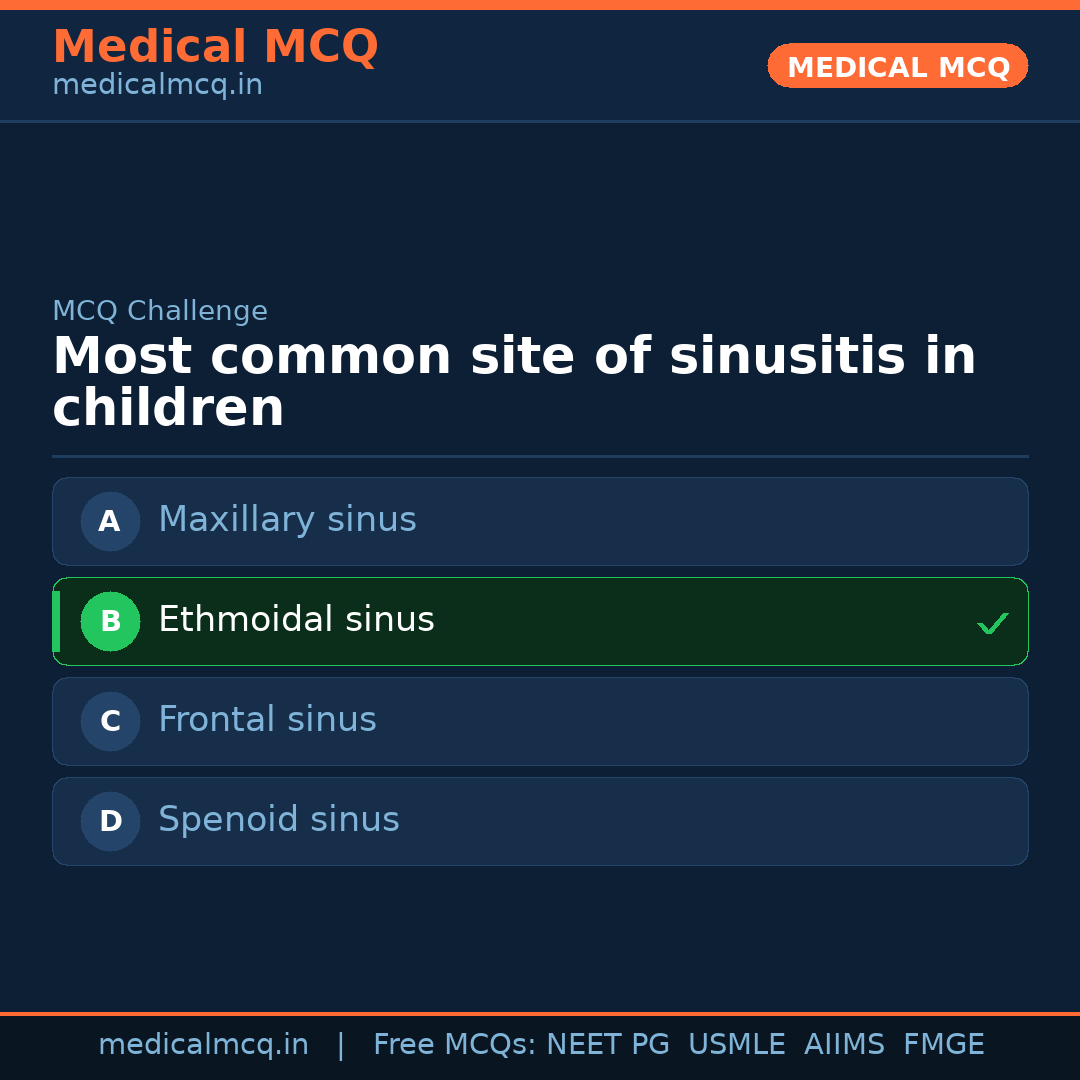
Task: Click the letter D circle badge
Action: tap(110, 821)
